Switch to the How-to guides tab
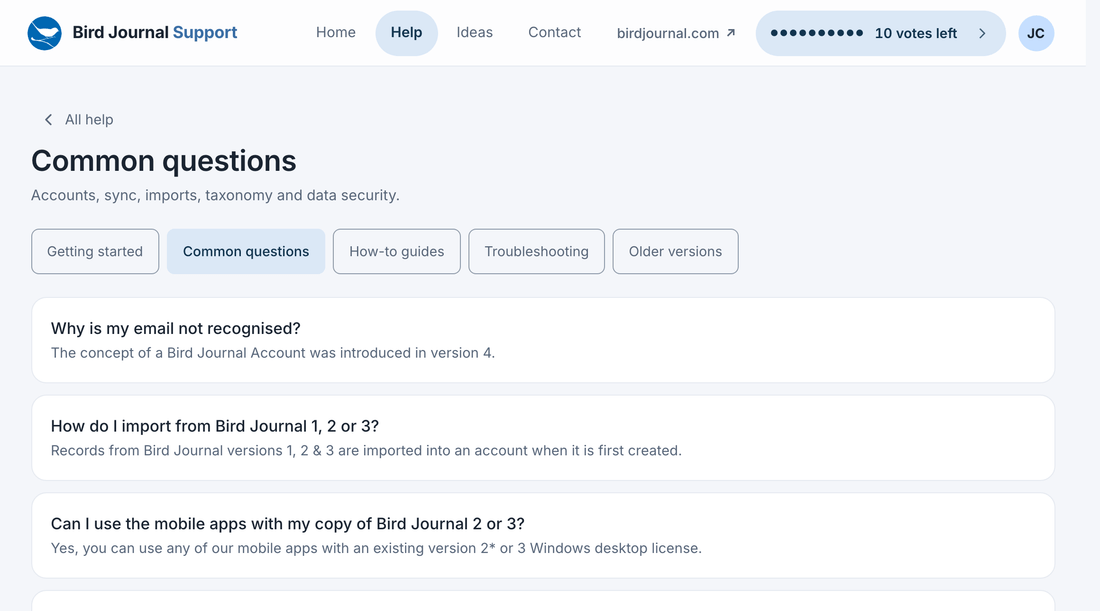Viewport: 1100px width, 611px height. [x=396, y=251]
